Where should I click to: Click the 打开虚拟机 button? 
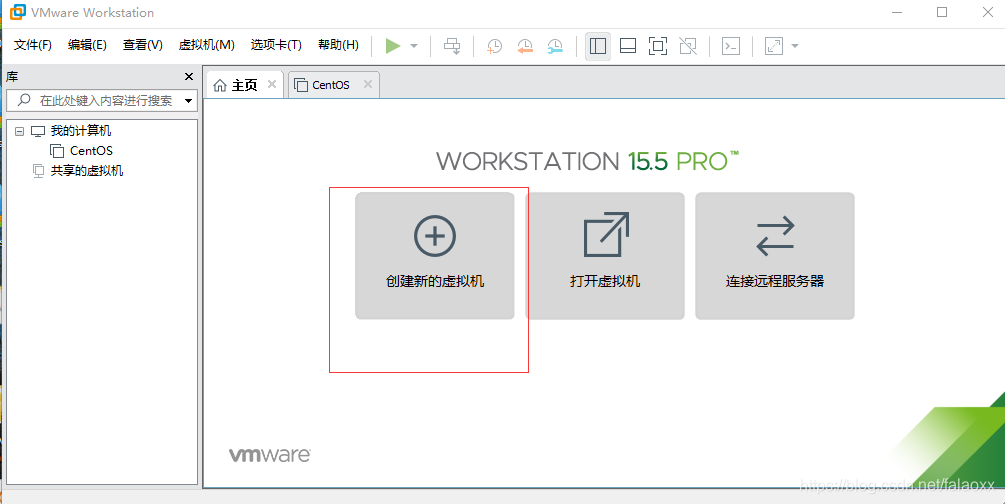coord(605,255)
